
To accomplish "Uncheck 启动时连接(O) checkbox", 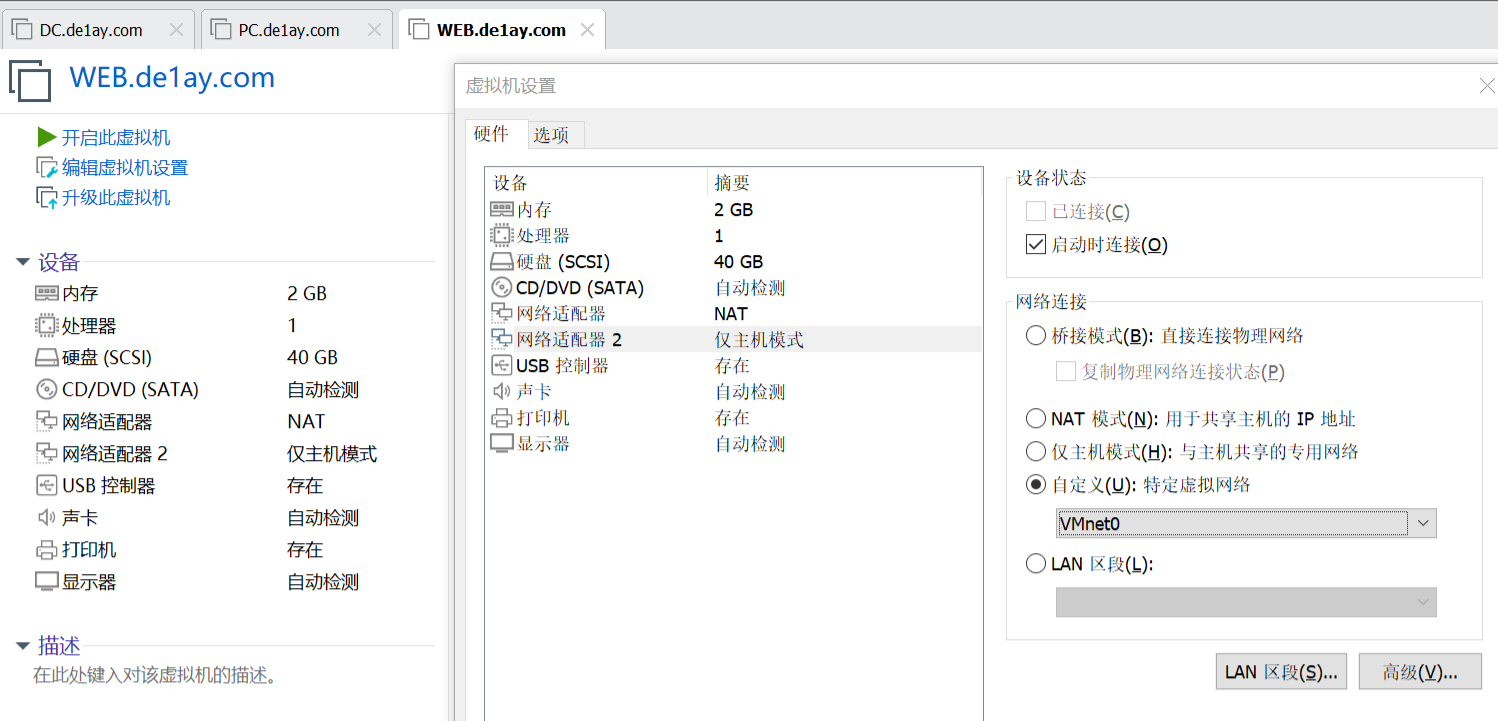I will (x=1036, y=245).
